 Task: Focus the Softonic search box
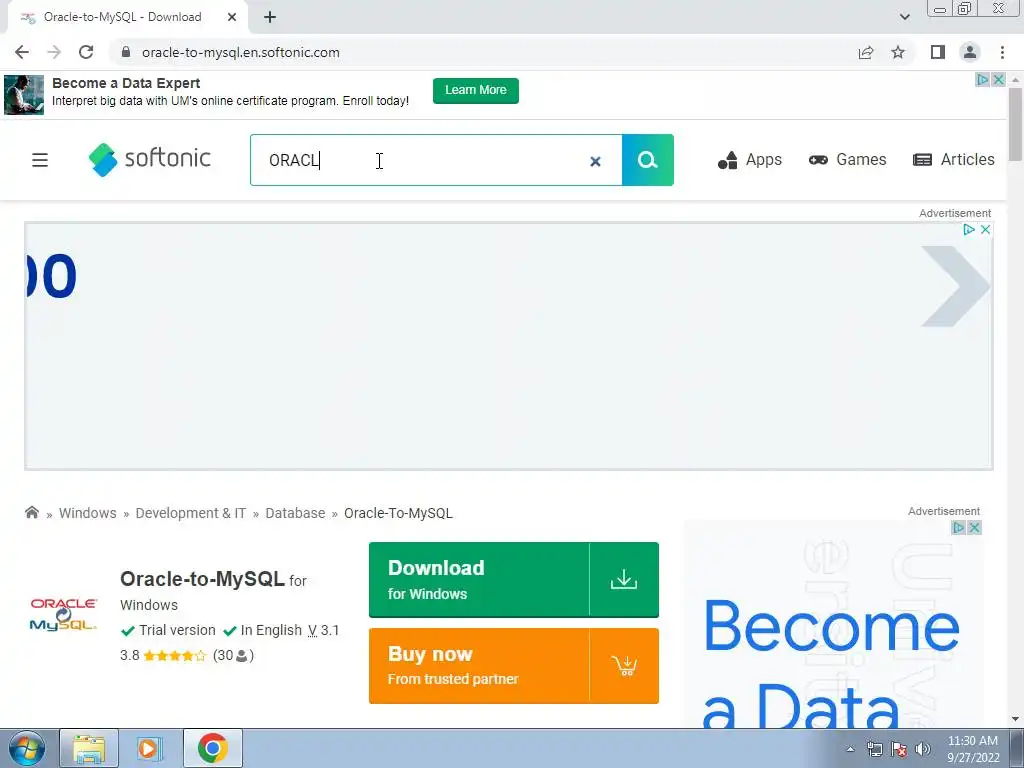pyautogui.click(x=436, y=160)
